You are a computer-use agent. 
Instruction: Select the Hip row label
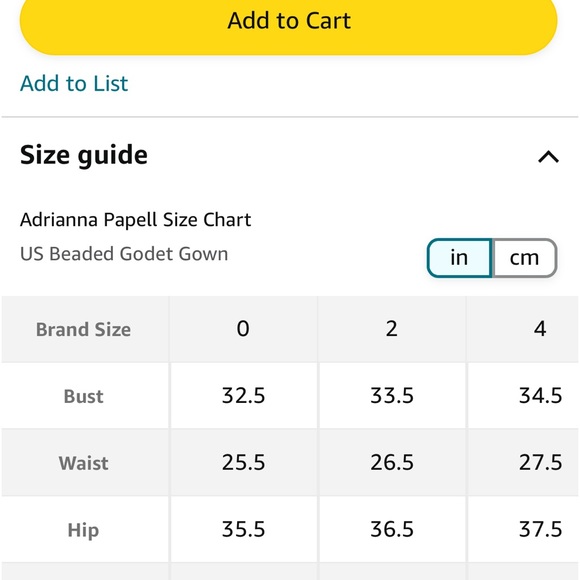point(85,529)
